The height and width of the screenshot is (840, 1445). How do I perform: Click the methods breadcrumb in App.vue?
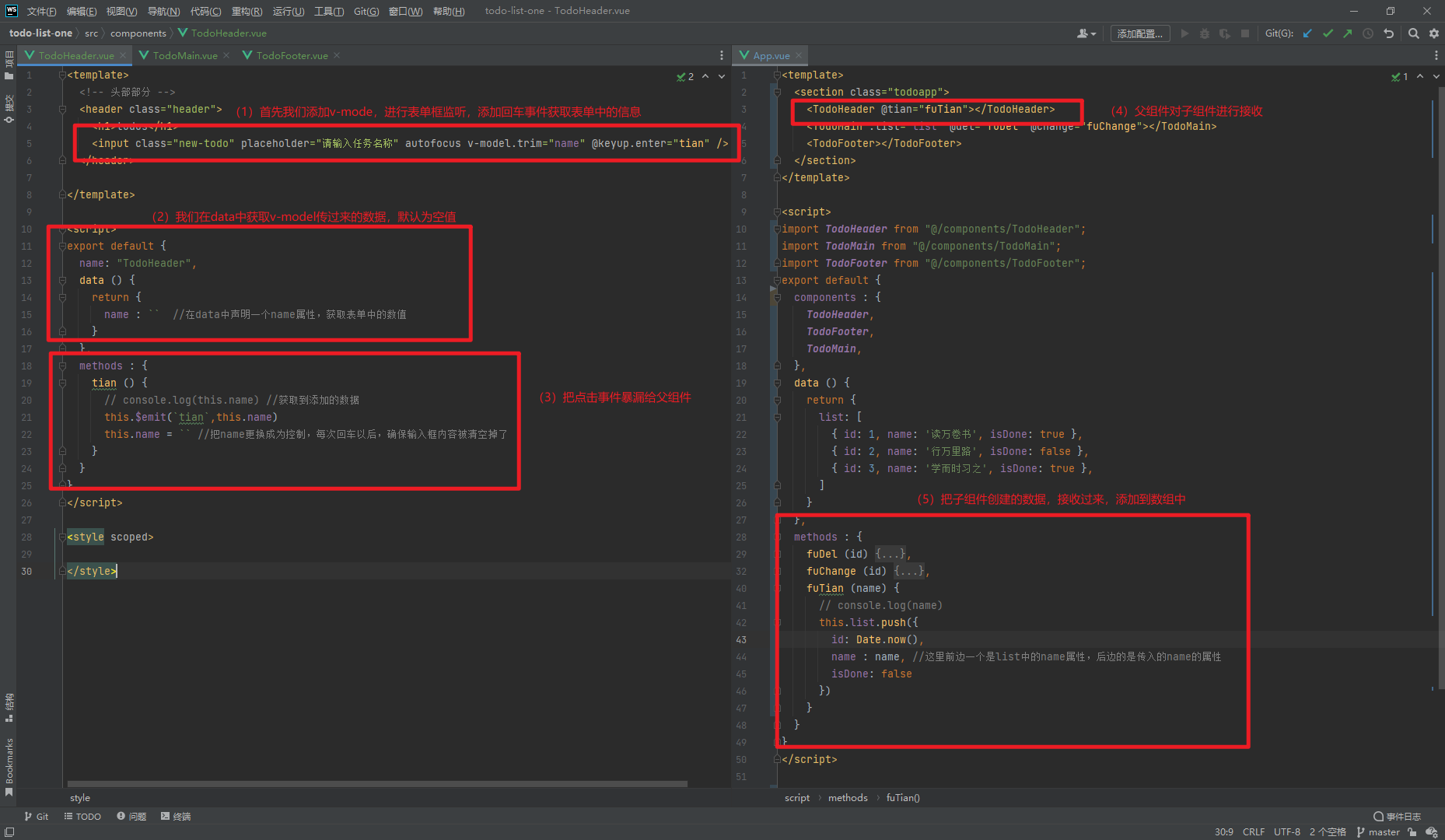pos(848,798)
